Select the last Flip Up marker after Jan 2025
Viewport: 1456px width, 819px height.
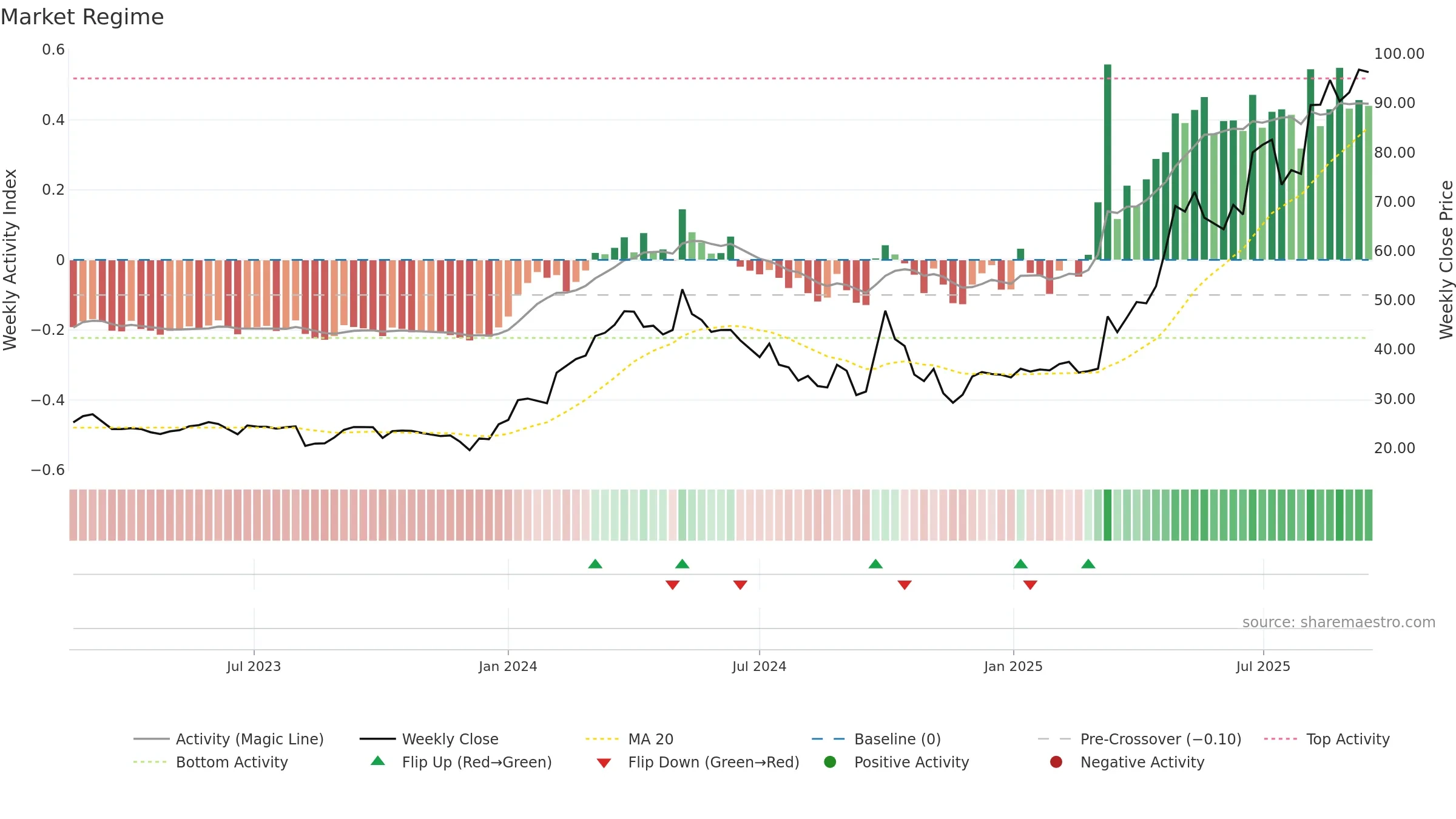1088,564
